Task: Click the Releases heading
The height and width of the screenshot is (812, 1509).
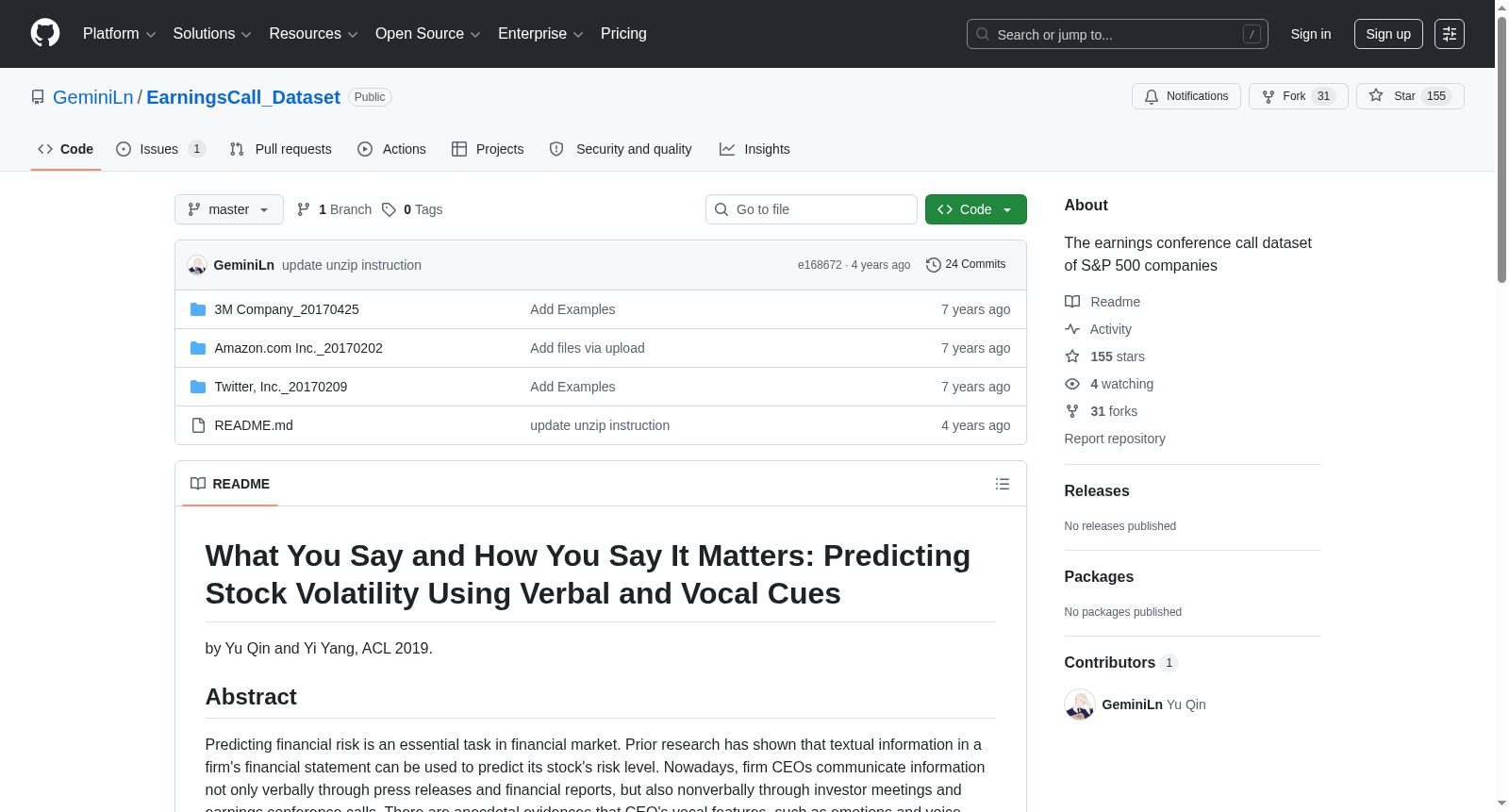Action: click(1097, 491)
